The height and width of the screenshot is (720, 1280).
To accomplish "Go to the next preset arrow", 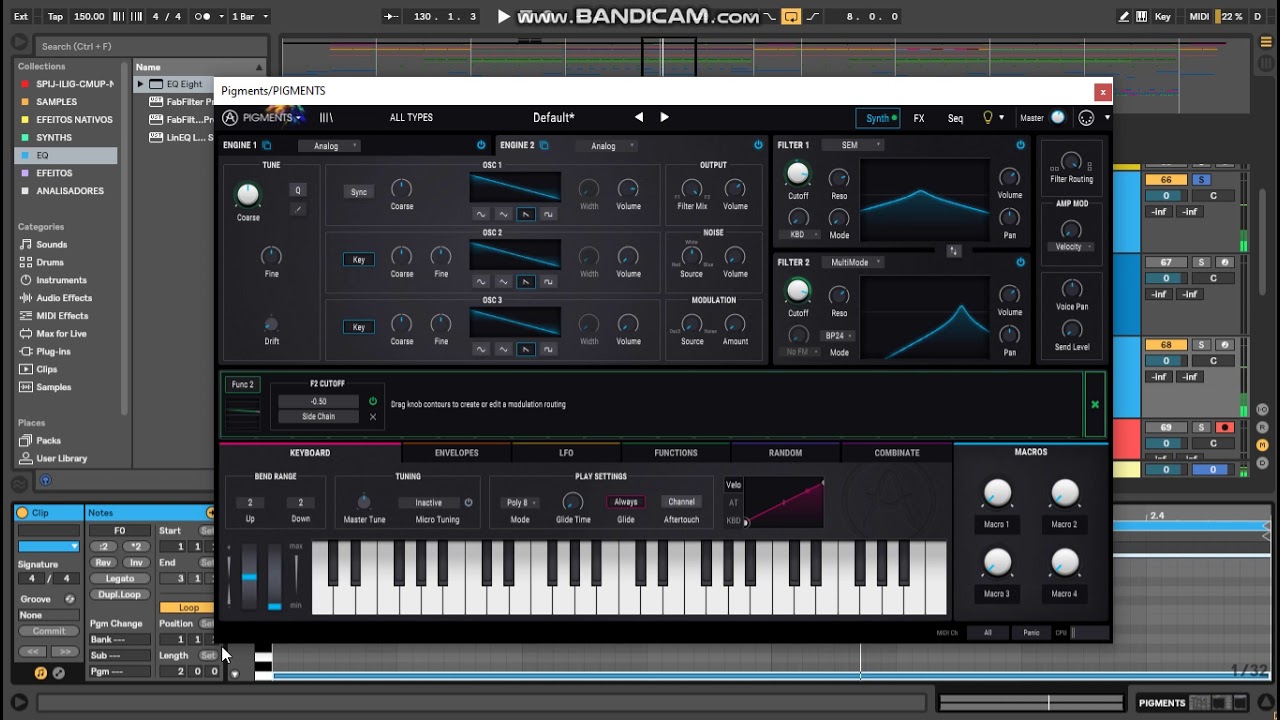I will (664, 117).
